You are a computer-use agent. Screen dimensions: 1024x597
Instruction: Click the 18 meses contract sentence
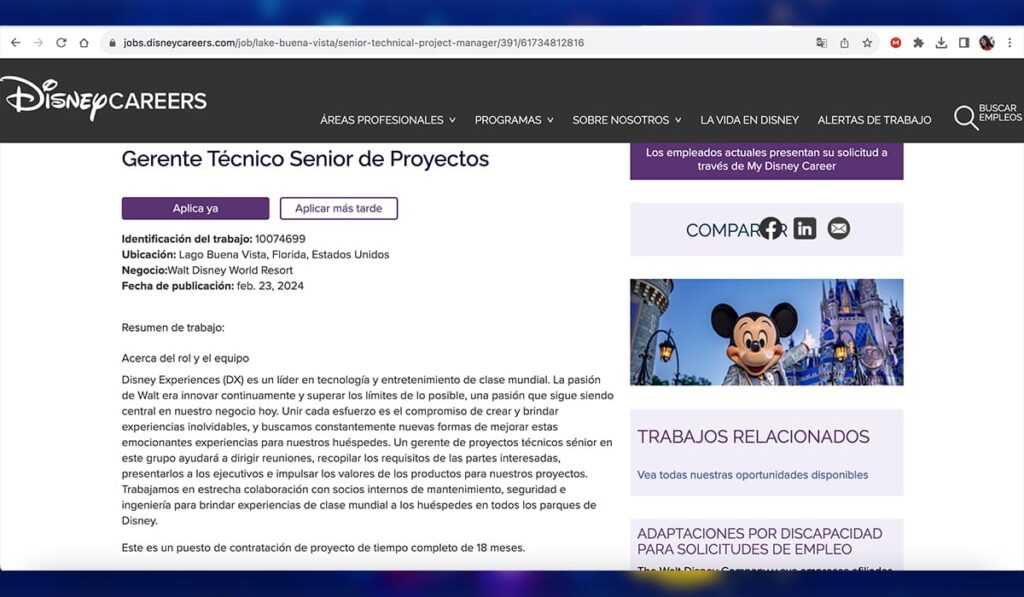[x=323, y=548]
